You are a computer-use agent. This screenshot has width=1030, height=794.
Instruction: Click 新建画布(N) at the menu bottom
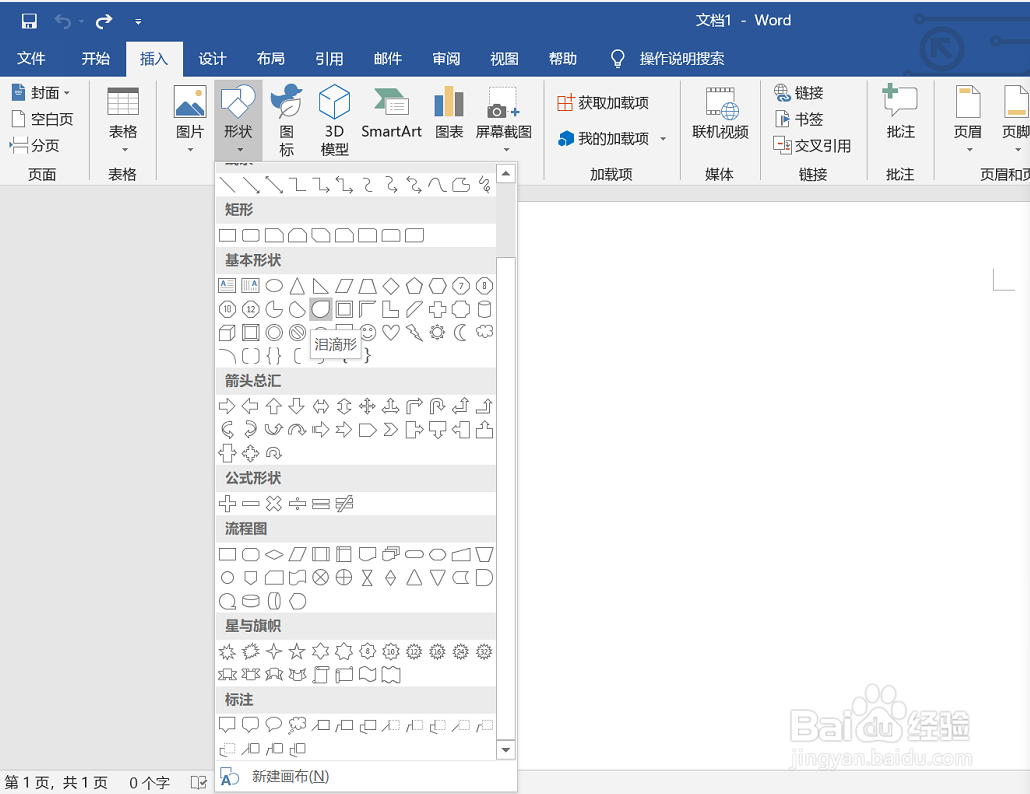[x=290, y=776]
